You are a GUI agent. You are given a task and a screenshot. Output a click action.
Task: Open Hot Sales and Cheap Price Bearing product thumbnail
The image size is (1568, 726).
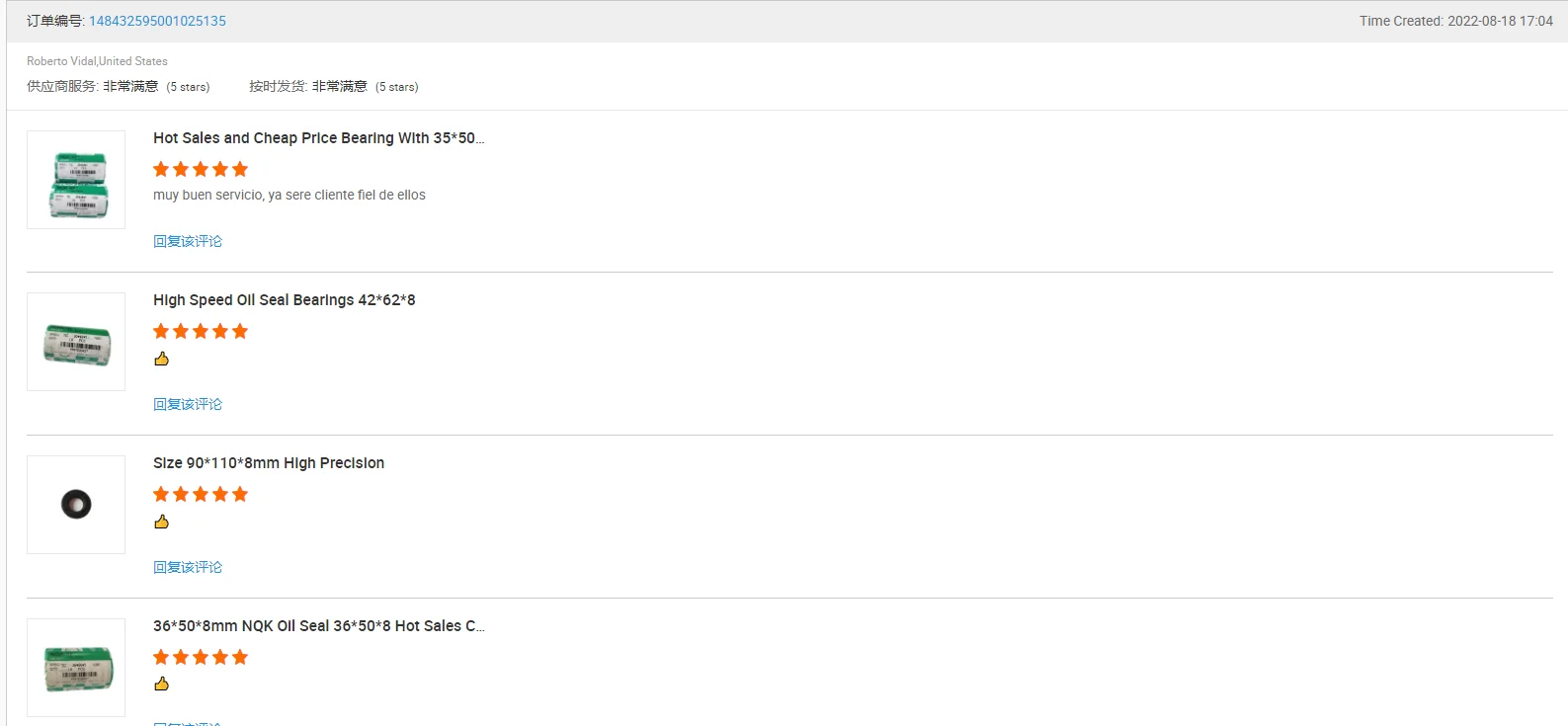pos(76,180)
